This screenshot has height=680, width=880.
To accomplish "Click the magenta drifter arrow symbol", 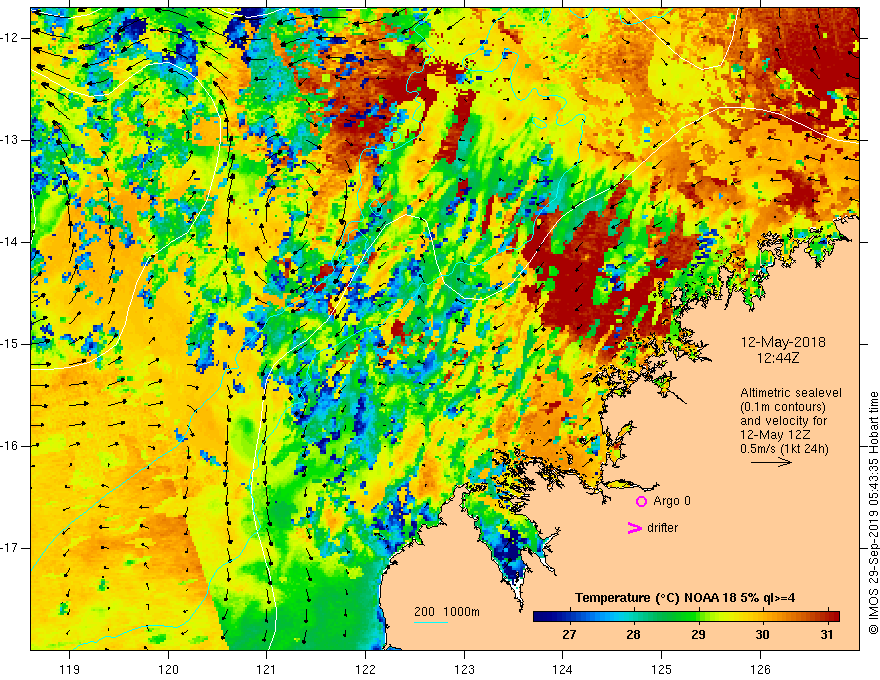I will pos(635,528).
